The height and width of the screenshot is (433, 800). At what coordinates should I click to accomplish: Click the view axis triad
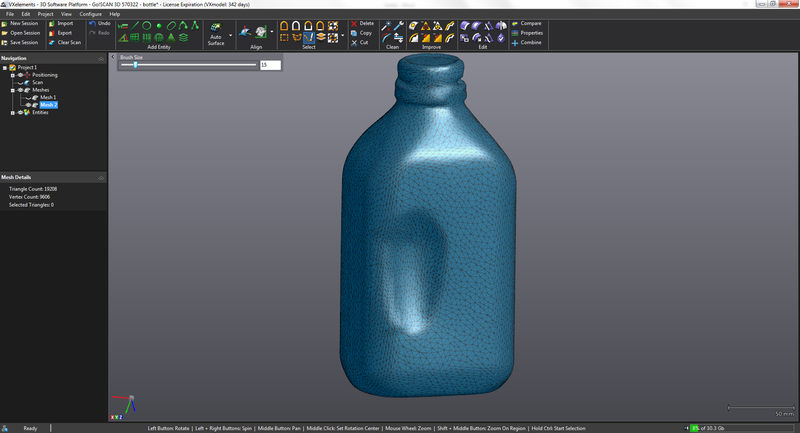(125, 406)
